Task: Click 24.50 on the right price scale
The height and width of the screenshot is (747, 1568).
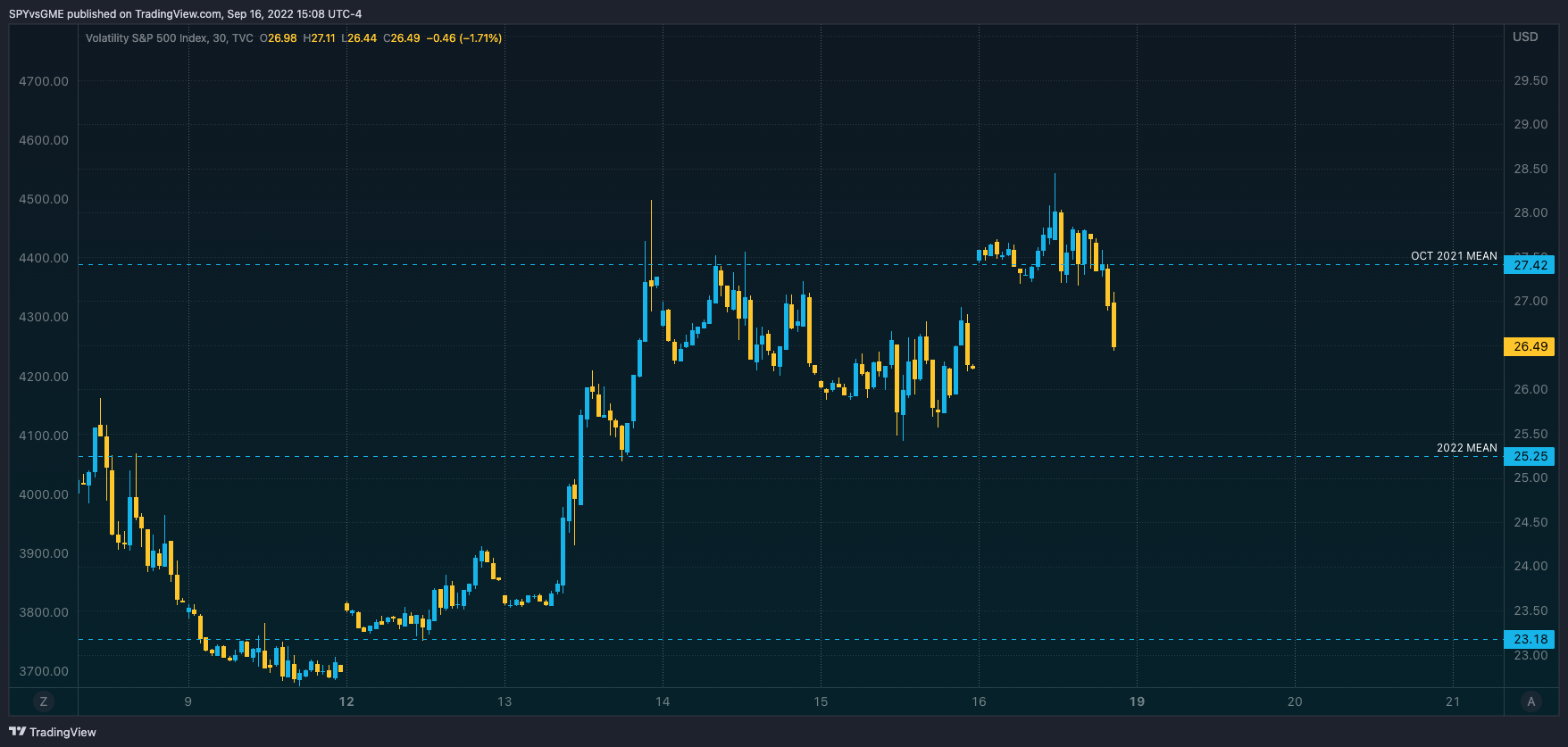Action: coord(1530,522)
